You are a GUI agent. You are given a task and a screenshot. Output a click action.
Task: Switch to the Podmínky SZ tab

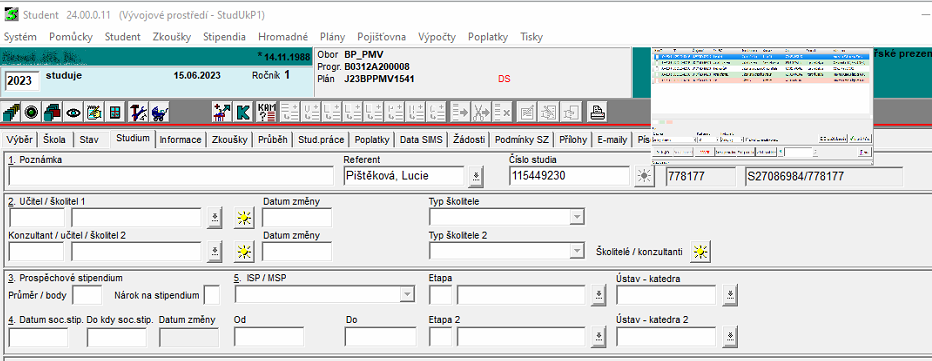pos(522,140)
